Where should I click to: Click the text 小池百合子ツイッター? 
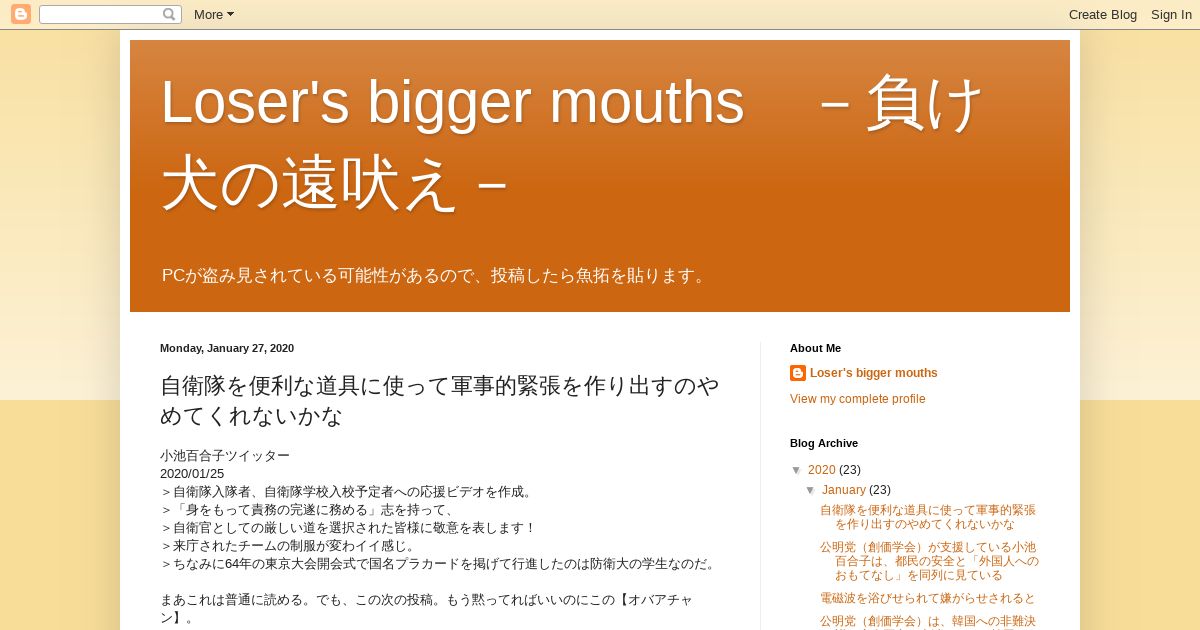(225, 456)
